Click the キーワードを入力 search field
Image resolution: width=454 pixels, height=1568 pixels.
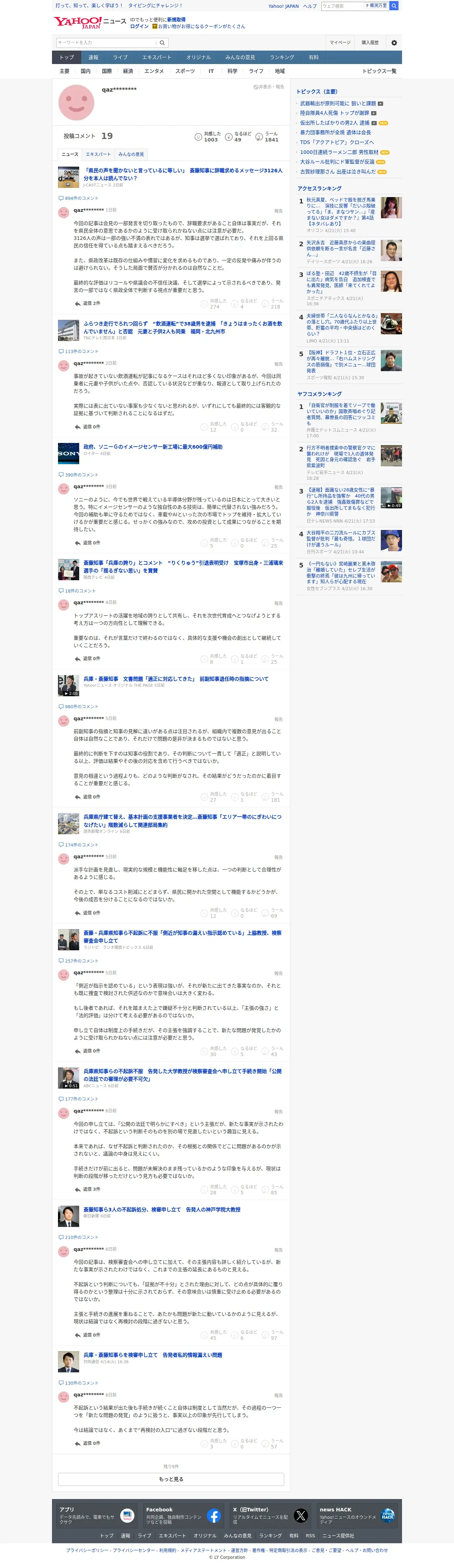(106, 42)
